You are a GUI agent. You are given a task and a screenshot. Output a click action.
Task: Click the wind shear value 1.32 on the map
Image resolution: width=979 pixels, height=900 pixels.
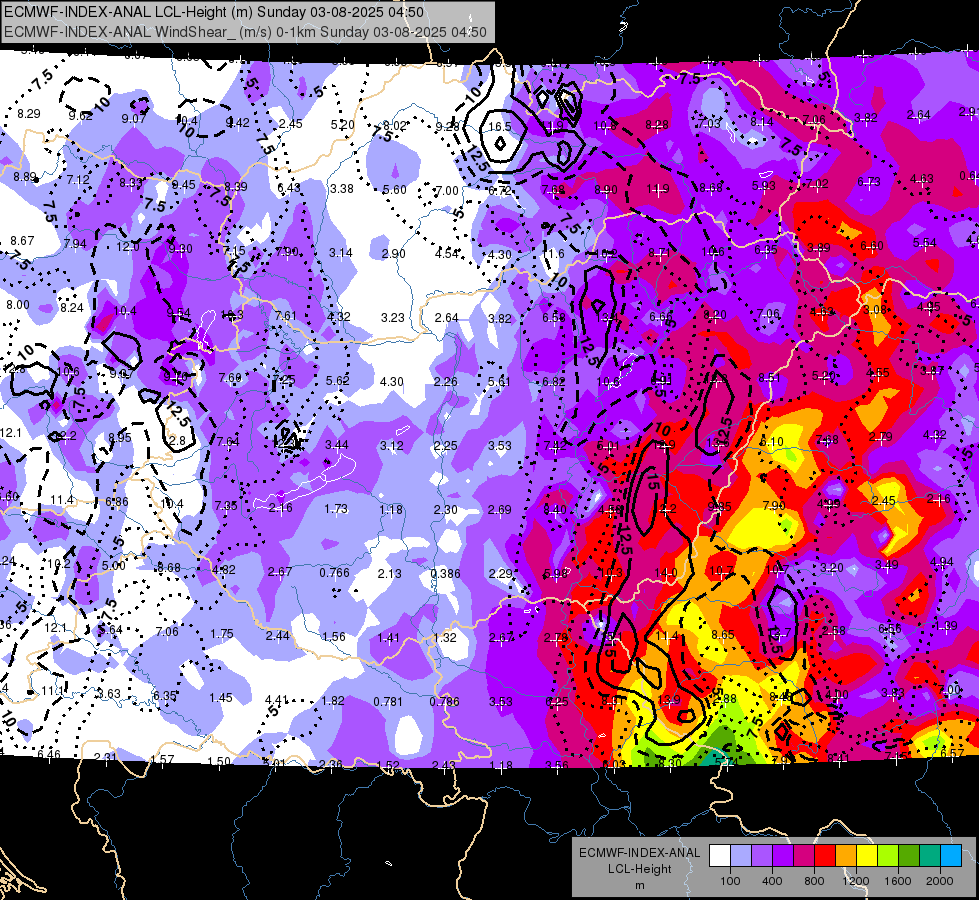(x=445, y=638)
